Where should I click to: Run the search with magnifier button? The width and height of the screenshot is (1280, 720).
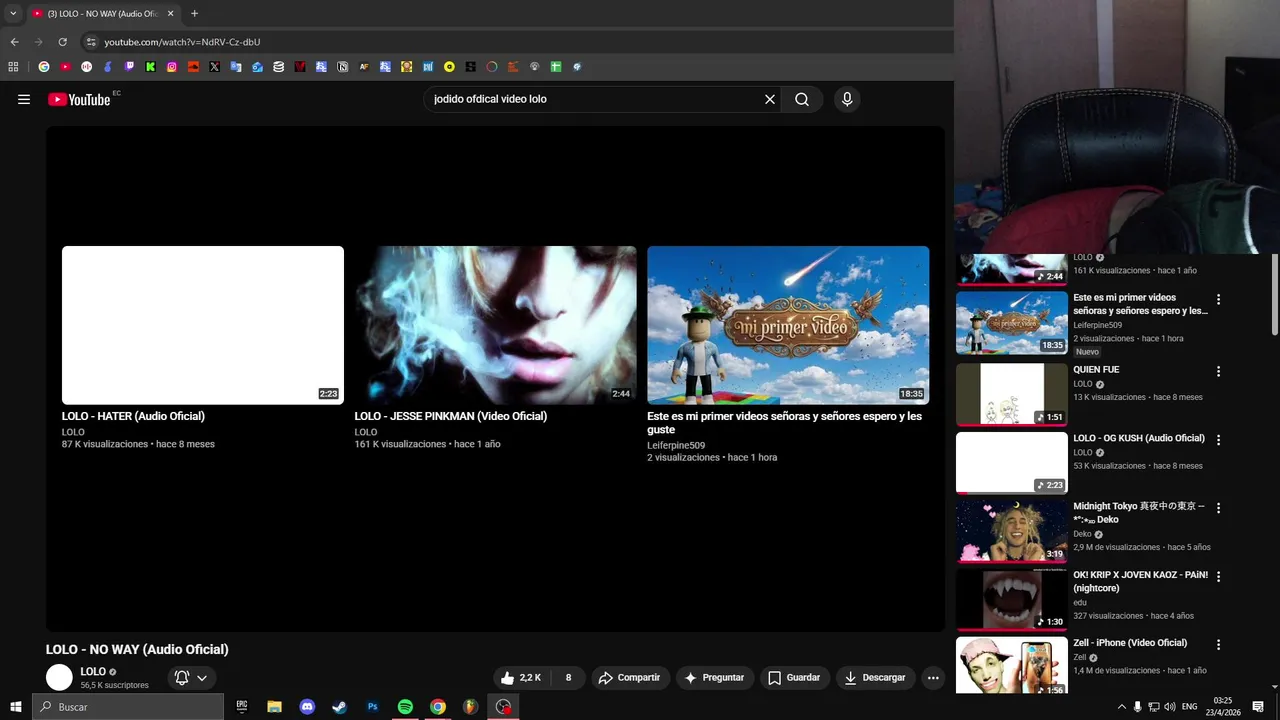click(802, 99)
